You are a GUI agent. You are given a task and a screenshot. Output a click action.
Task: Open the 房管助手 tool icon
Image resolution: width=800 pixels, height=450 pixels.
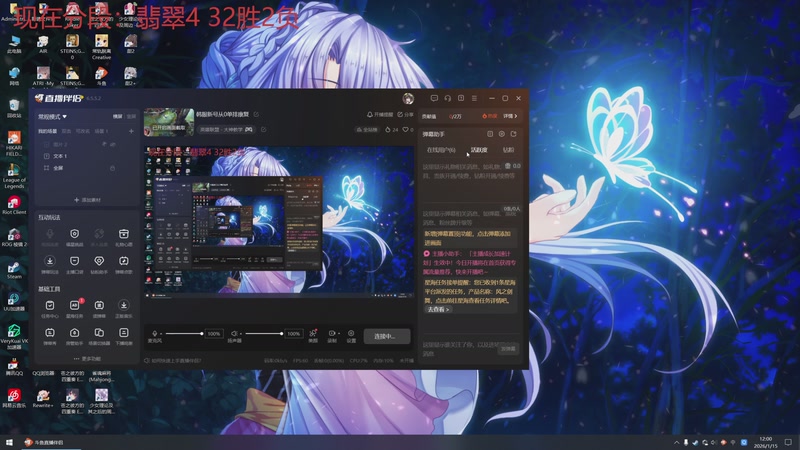click(74, 333)
